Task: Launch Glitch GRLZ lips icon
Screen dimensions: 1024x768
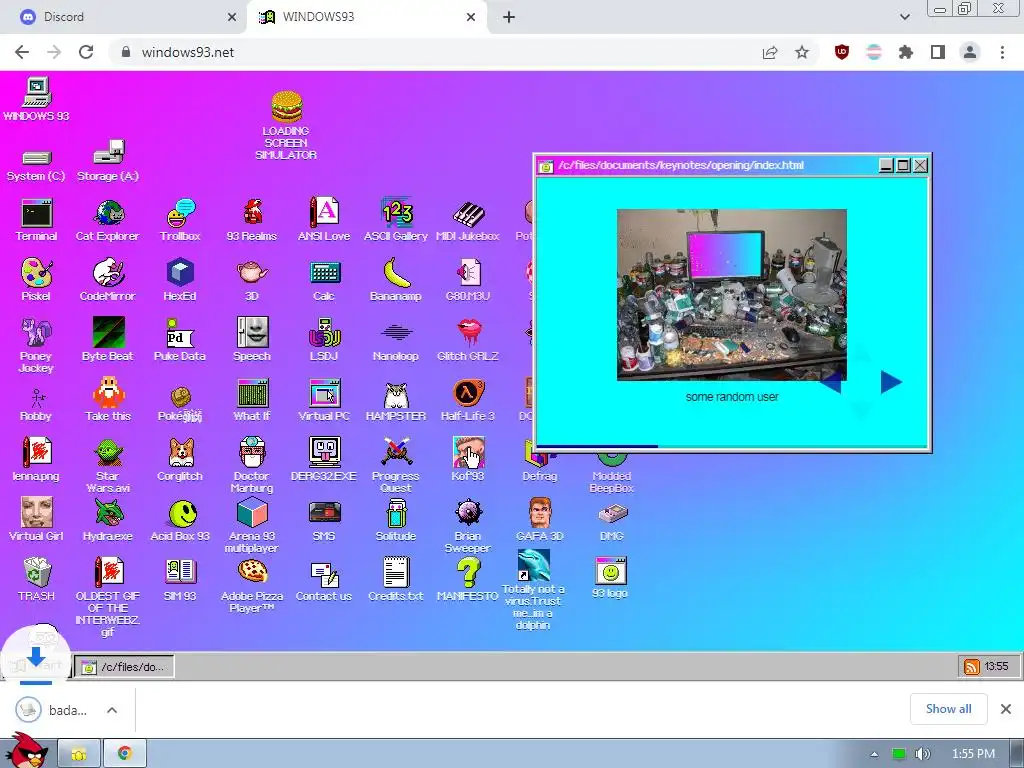Action: (x=468, y=332)
